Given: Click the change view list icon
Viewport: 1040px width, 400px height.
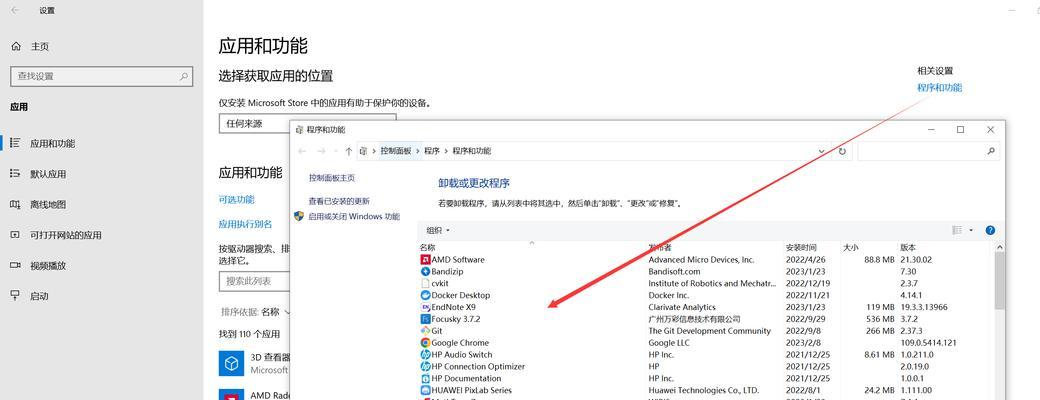Looking at the screenshot, I should (957, 230).
